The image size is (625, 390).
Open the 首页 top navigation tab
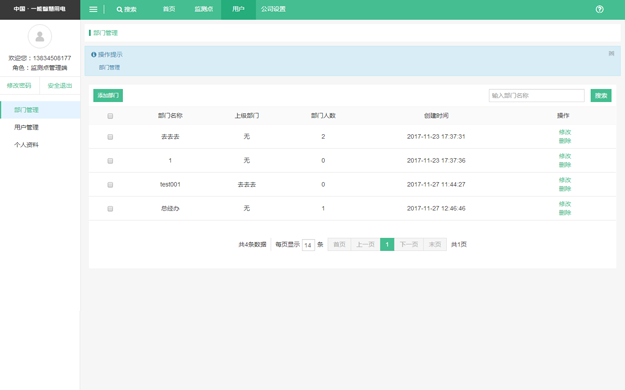pos(169,9)
